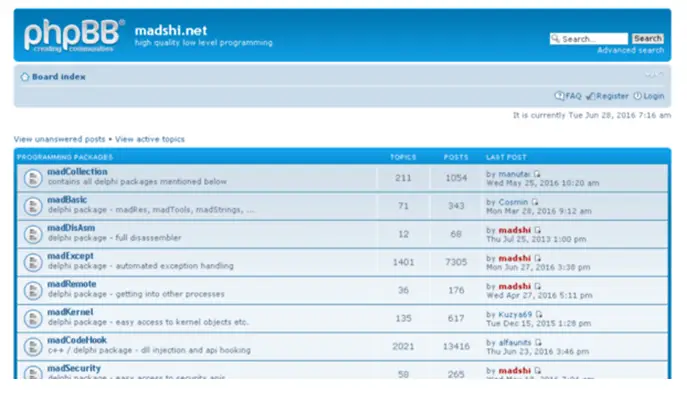Viewport: 687px width, 404px height.
Task: View latest post icon in madDisAsm row
Action: 538,230
